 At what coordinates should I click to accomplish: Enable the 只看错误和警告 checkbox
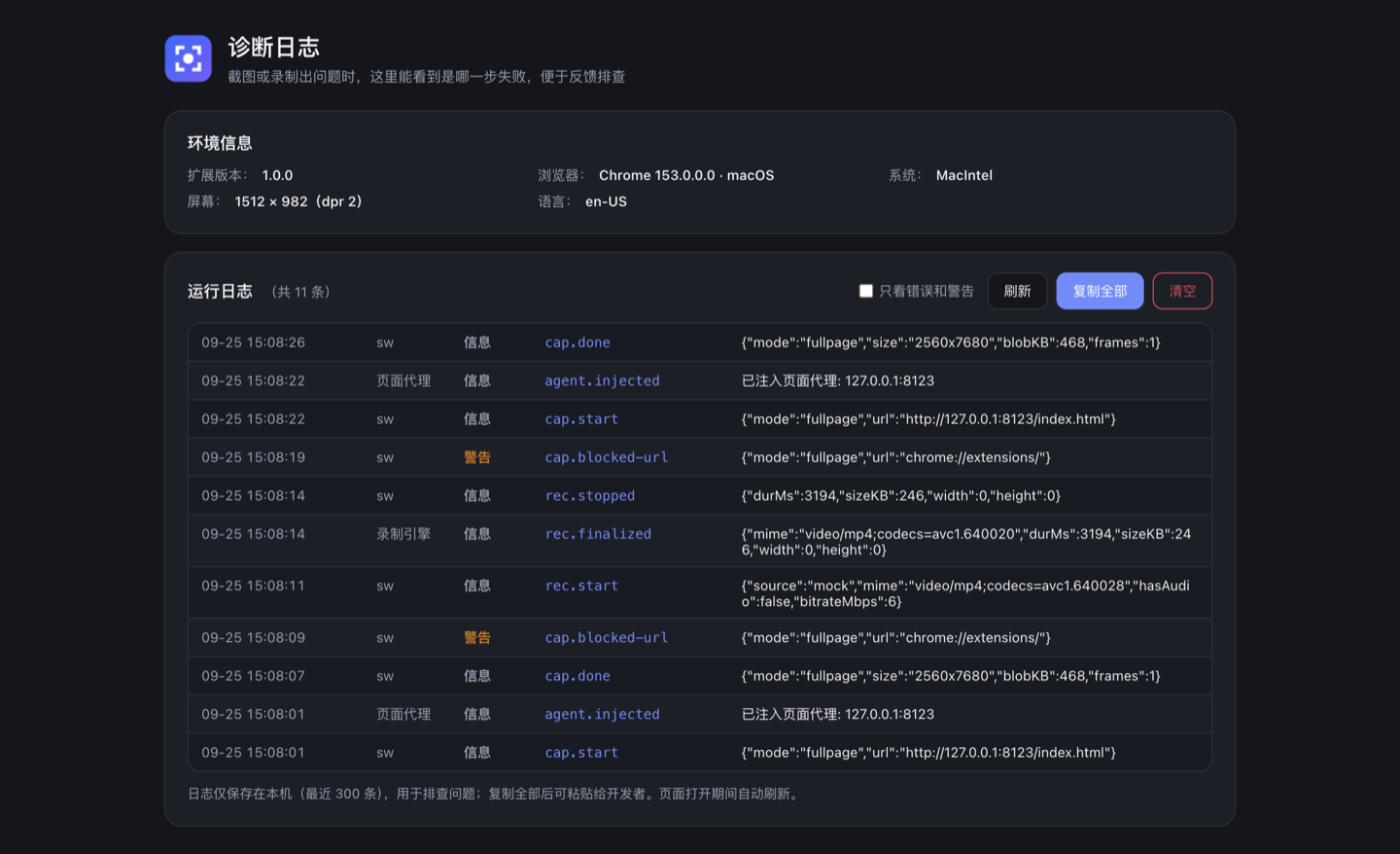pyautogui.click(x=866, y=291)
